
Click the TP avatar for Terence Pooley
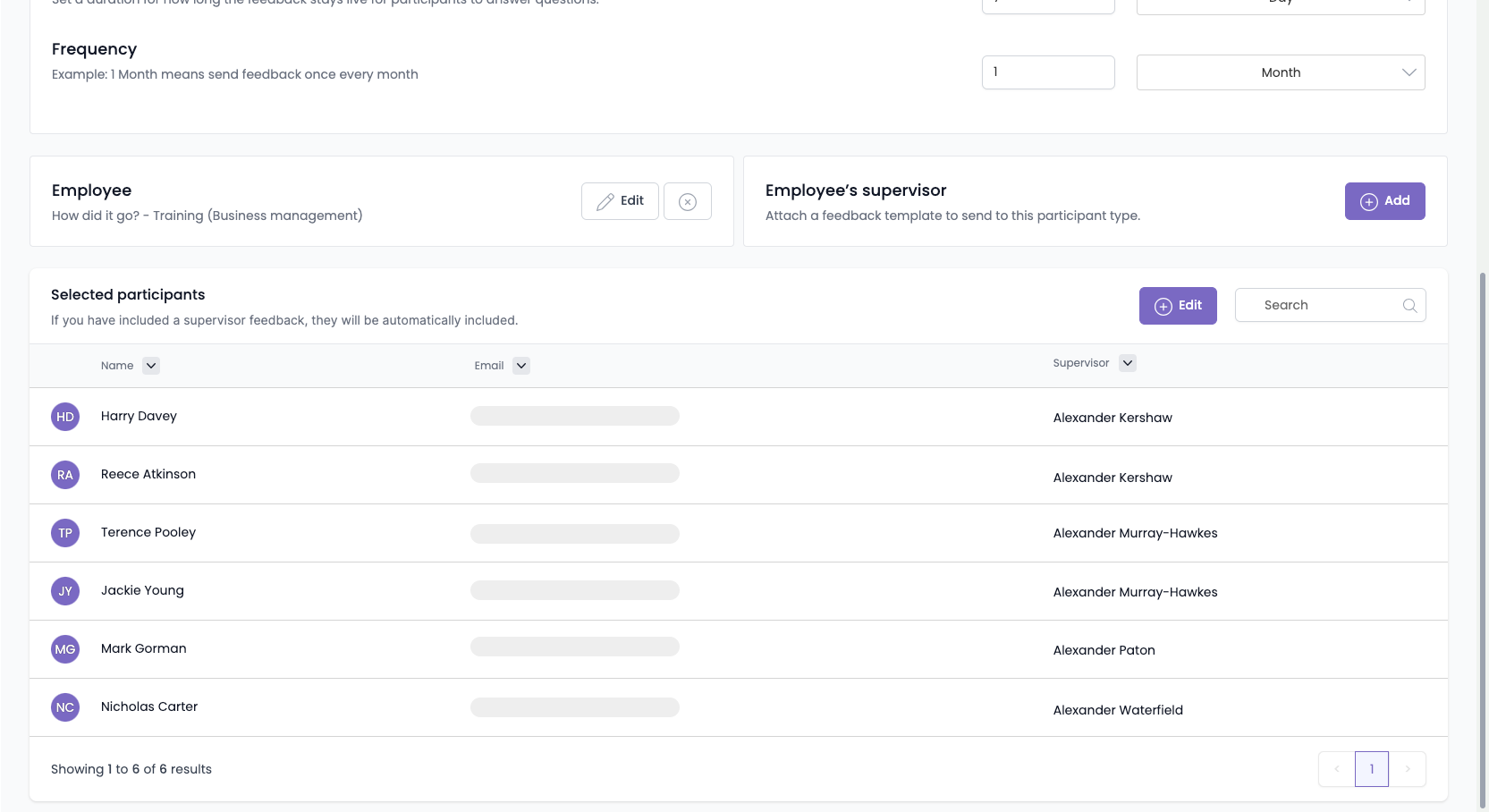(65, 533)
